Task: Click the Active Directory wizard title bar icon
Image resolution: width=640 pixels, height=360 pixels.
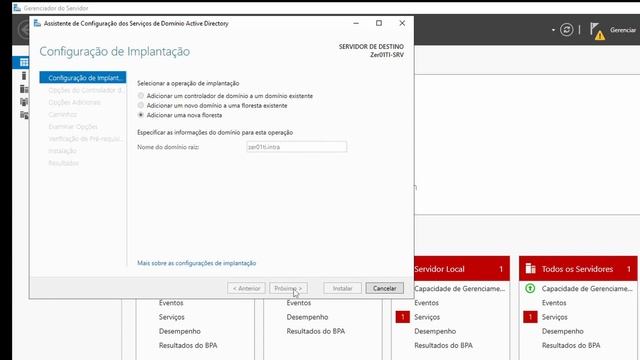Action: pyautogui.click(x=37, y=23)
